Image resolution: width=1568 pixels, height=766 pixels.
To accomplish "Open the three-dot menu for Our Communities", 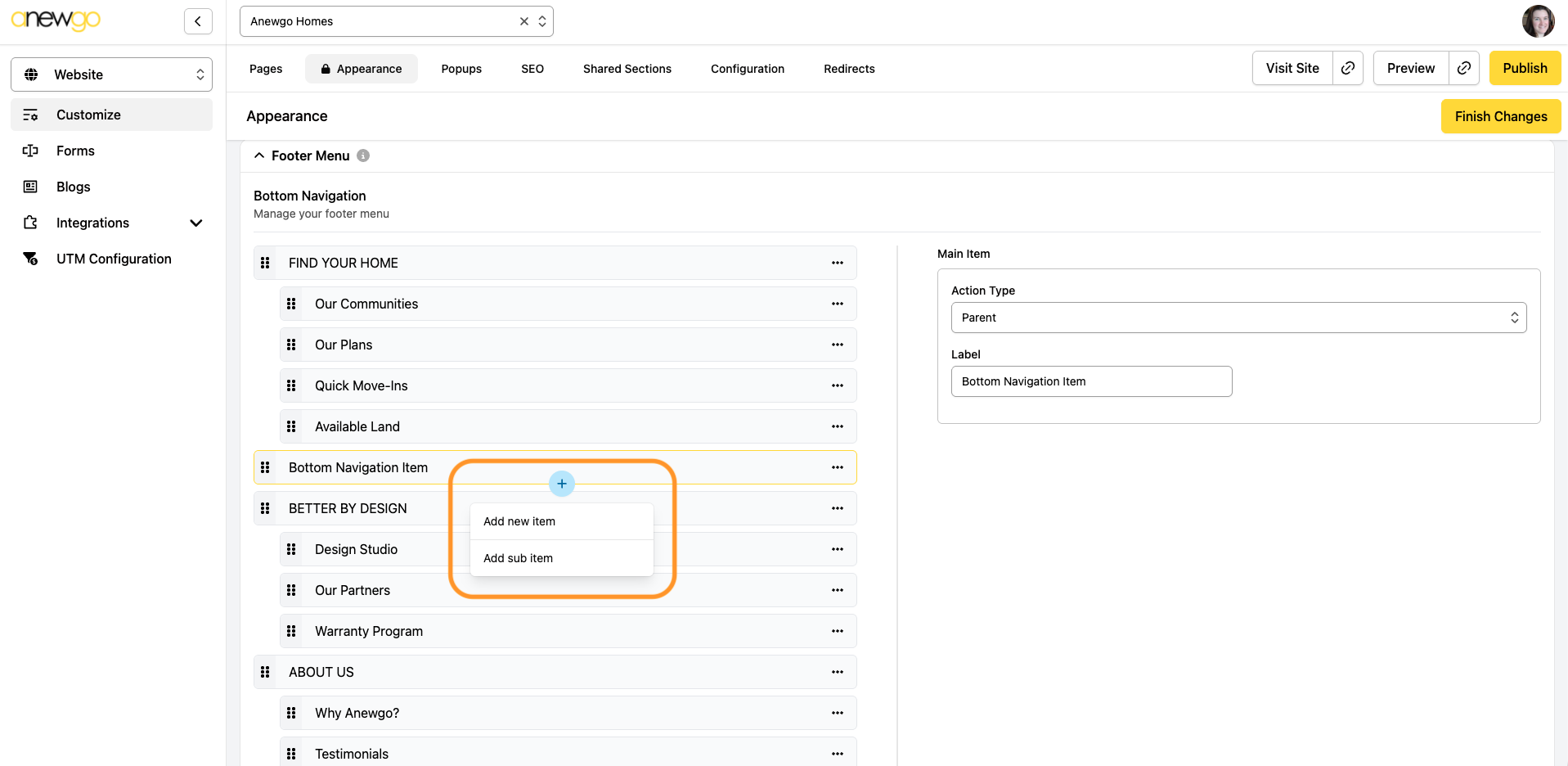I will (837, 304).
